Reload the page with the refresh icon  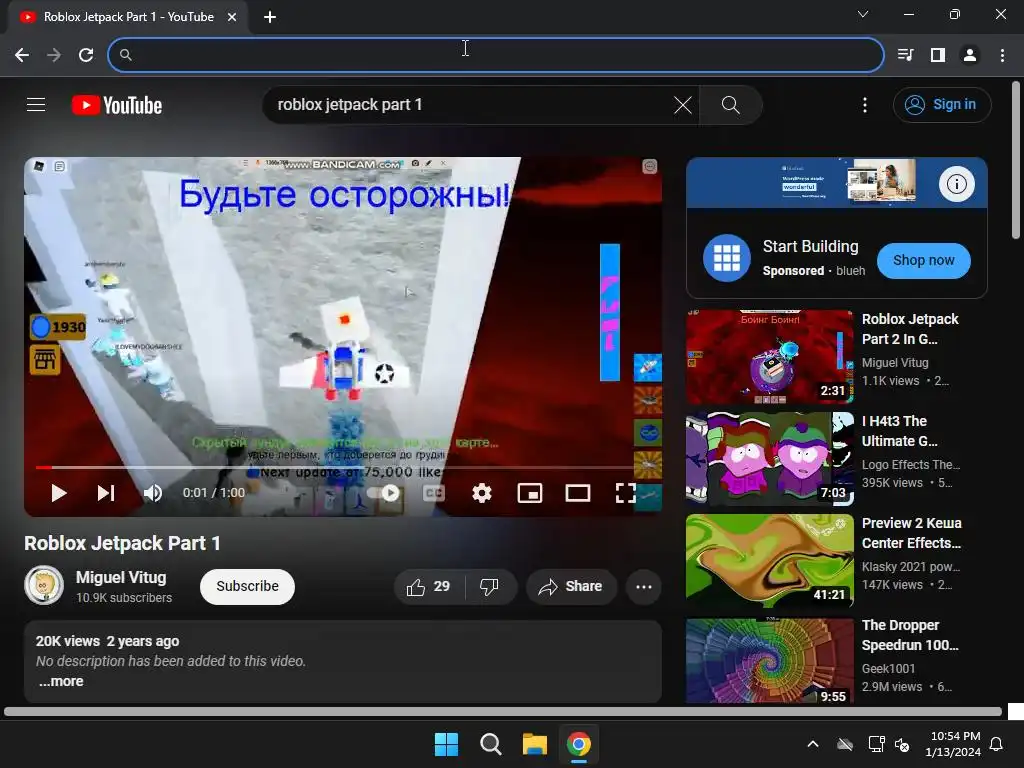[86, 56]
